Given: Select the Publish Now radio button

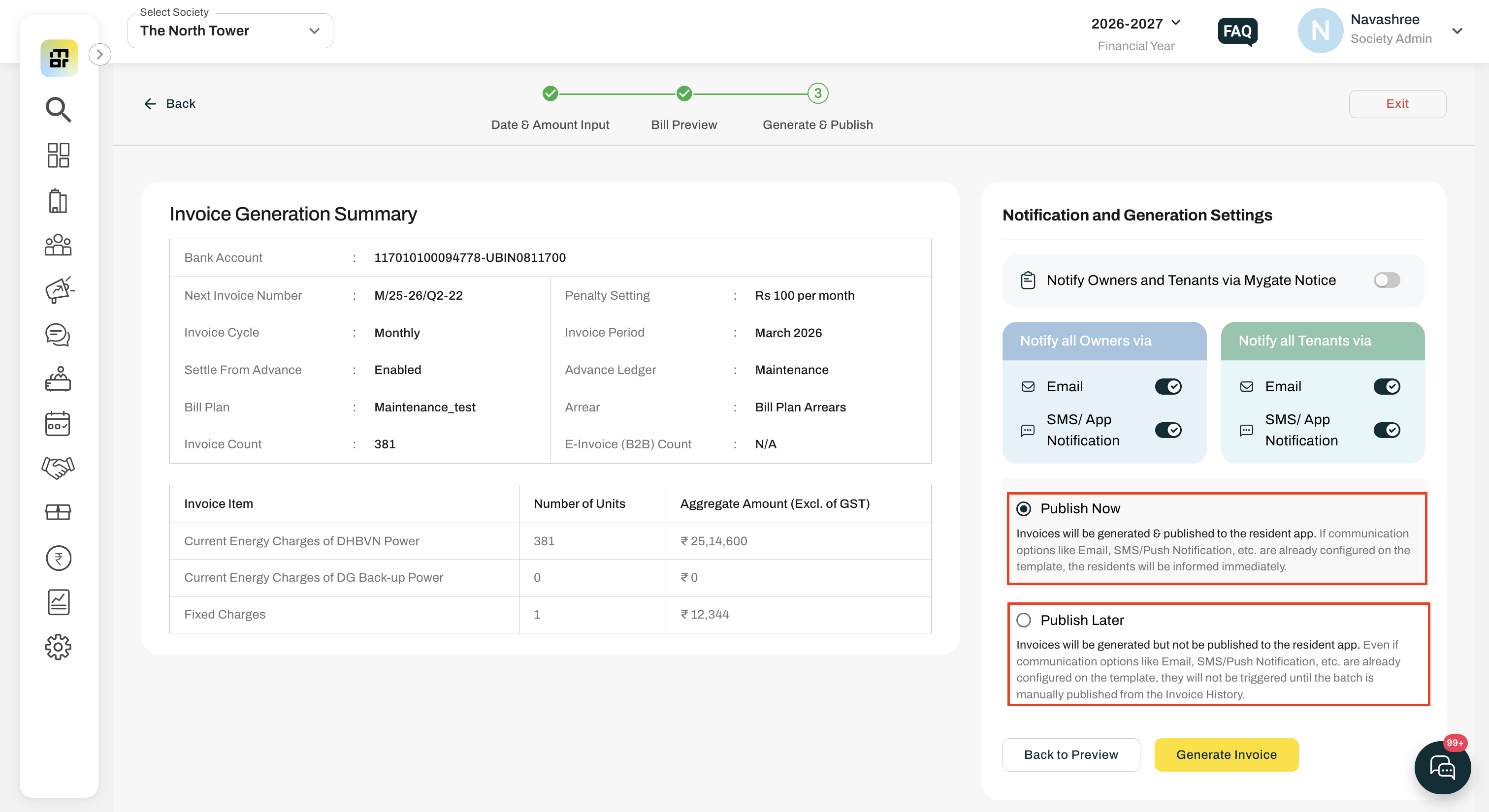Looking at the screenshot, I should coord(1024,509).
